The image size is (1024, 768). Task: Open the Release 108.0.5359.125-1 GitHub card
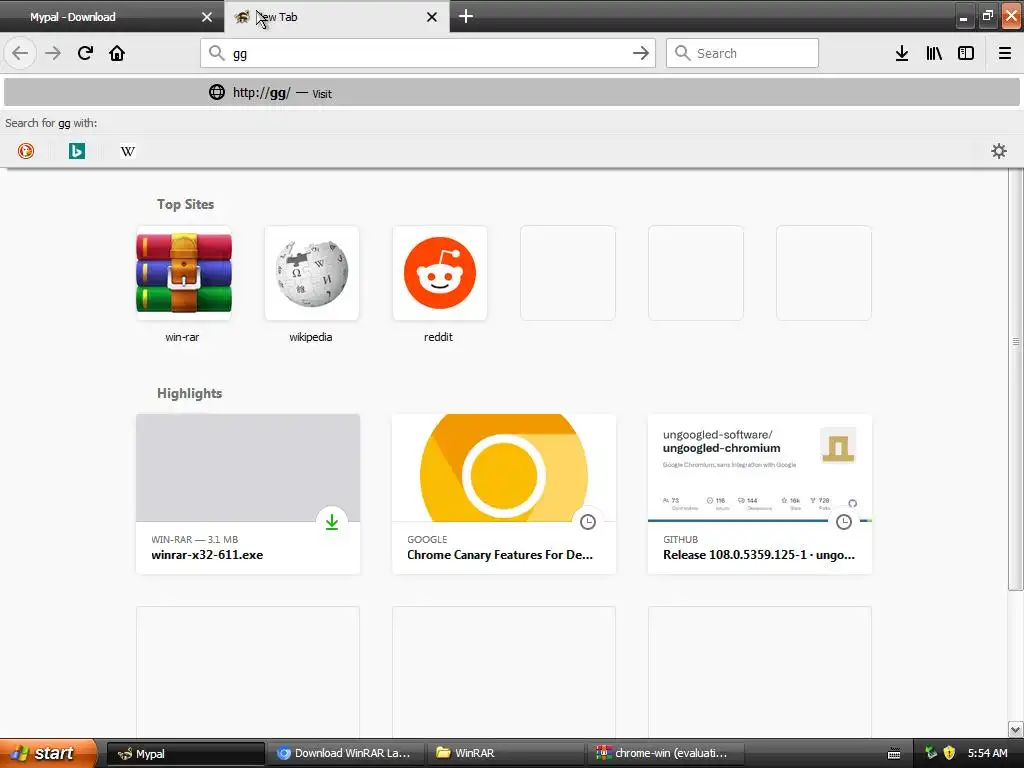tap(760, 494)
